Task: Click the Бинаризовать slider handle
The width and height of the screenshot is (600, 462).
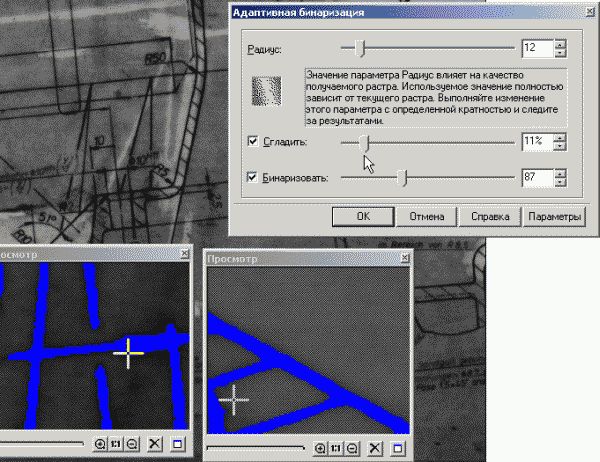Action: (401, 178)
